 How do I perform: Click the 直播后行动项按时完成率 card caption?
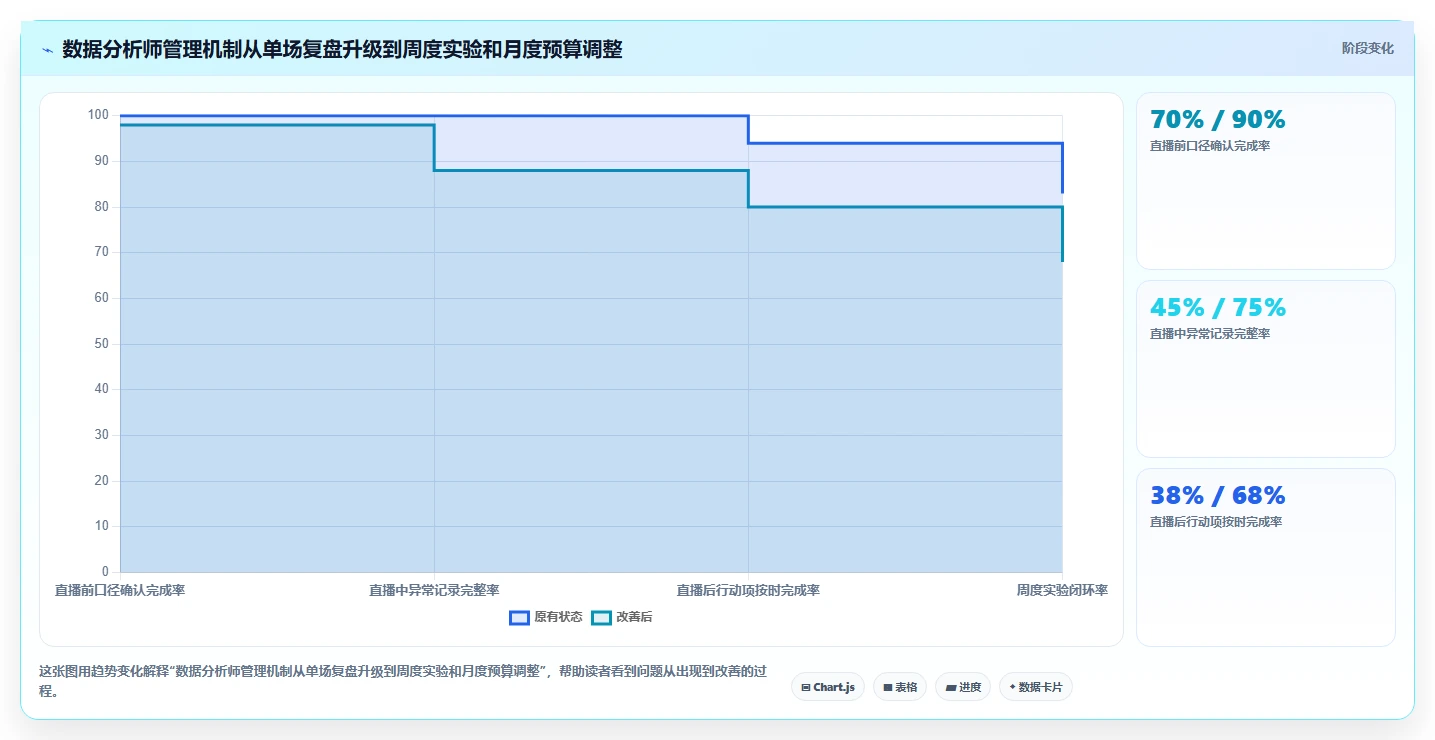[x=1216, y=522]
